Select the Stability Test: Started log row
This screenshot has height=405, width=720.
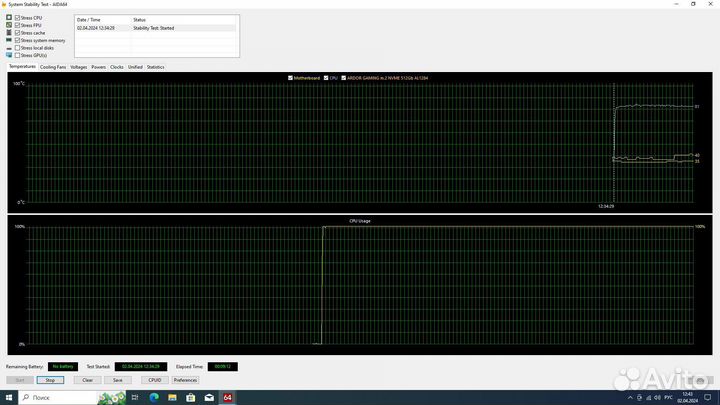(156, 28)
